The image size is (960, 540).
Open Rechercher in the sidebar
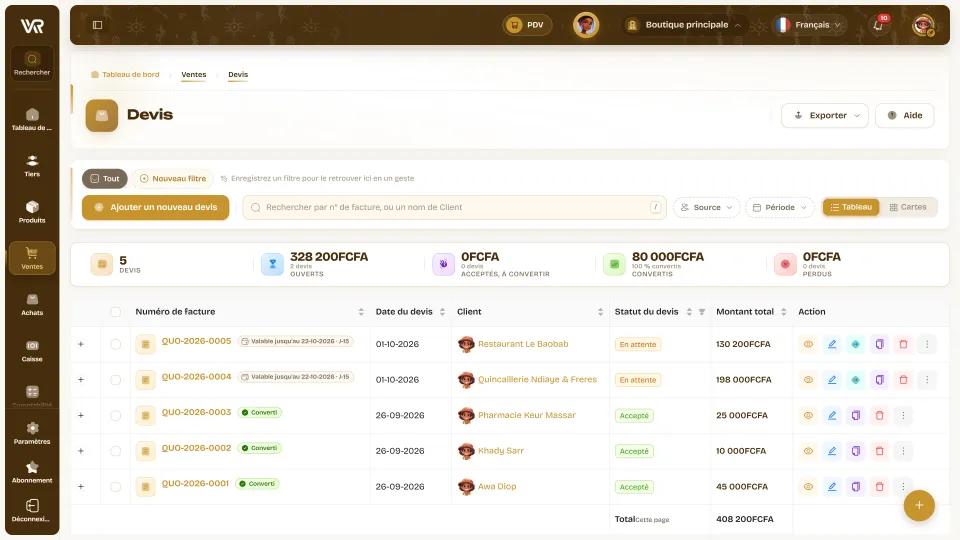pyautogui.click(x=32, y=64)
